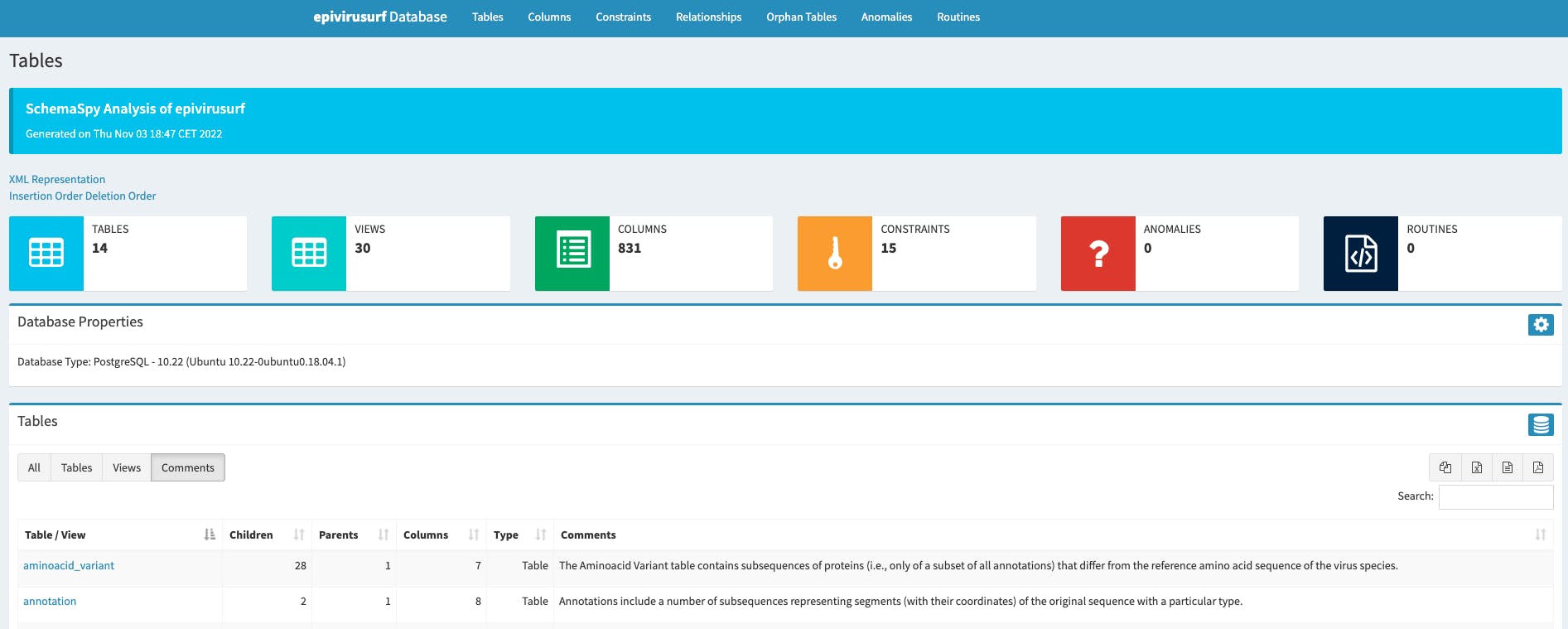
Task: Sort by Children column
Action: [x=267, y=535]
